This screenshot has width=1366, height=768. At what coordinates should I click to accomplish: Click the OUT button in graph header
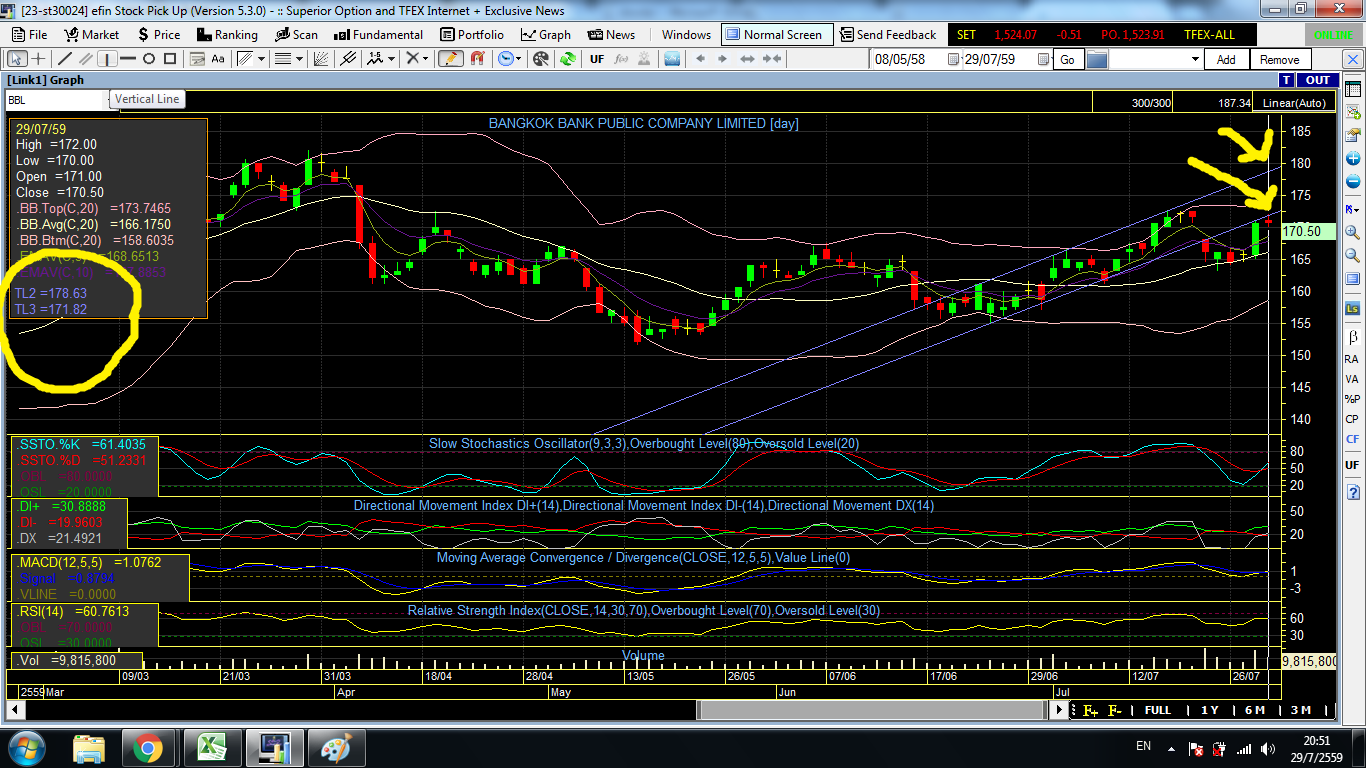coord(1318,80)
